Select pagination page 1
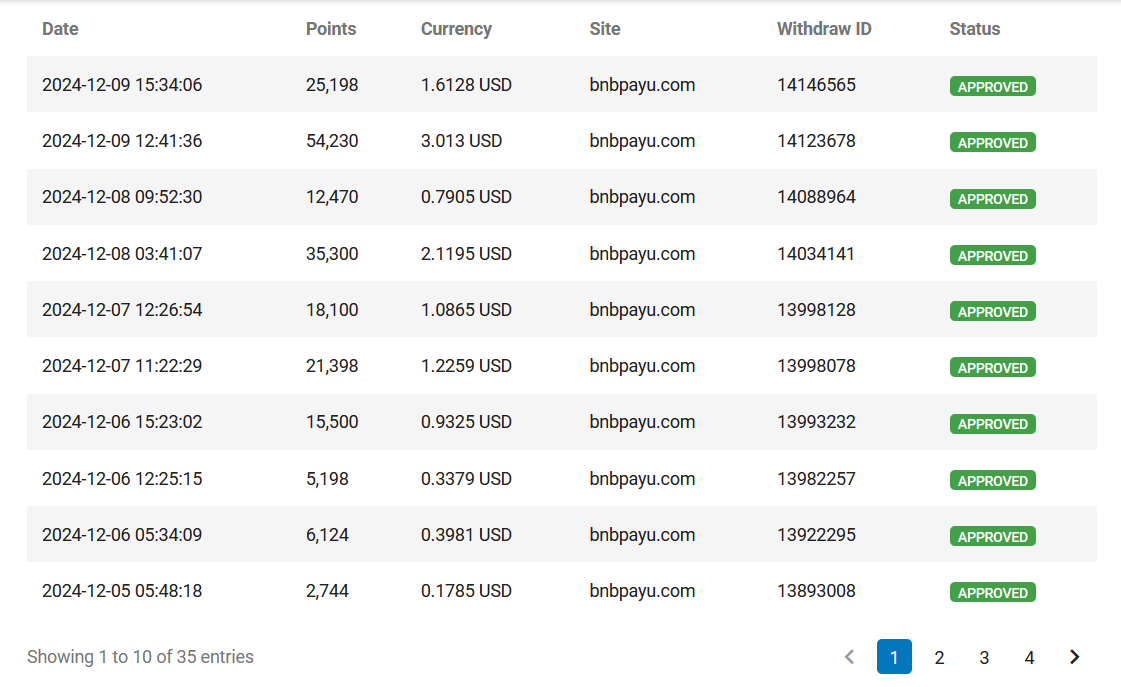1121x687 pixels. tap(894, 657)
